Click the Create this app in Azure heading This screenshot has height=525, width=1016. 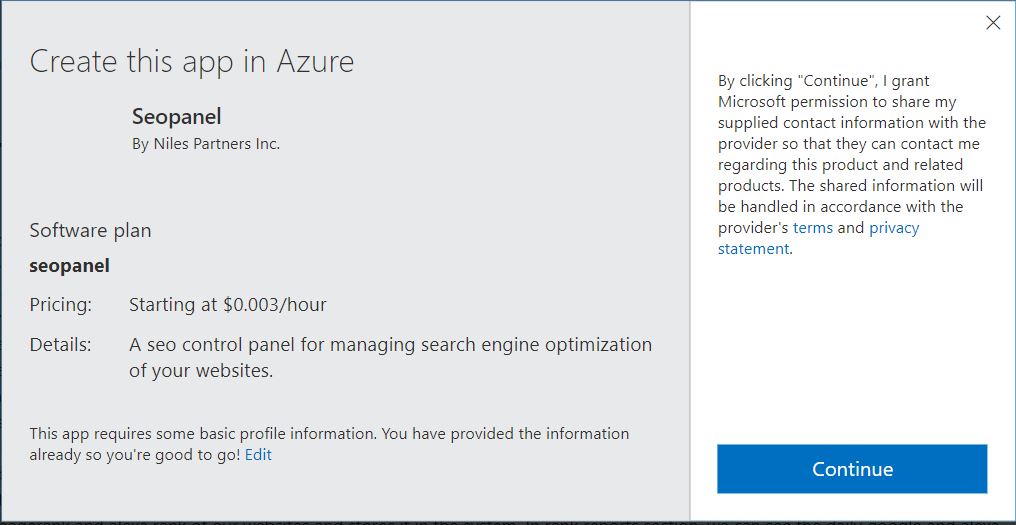coord(191,62)
